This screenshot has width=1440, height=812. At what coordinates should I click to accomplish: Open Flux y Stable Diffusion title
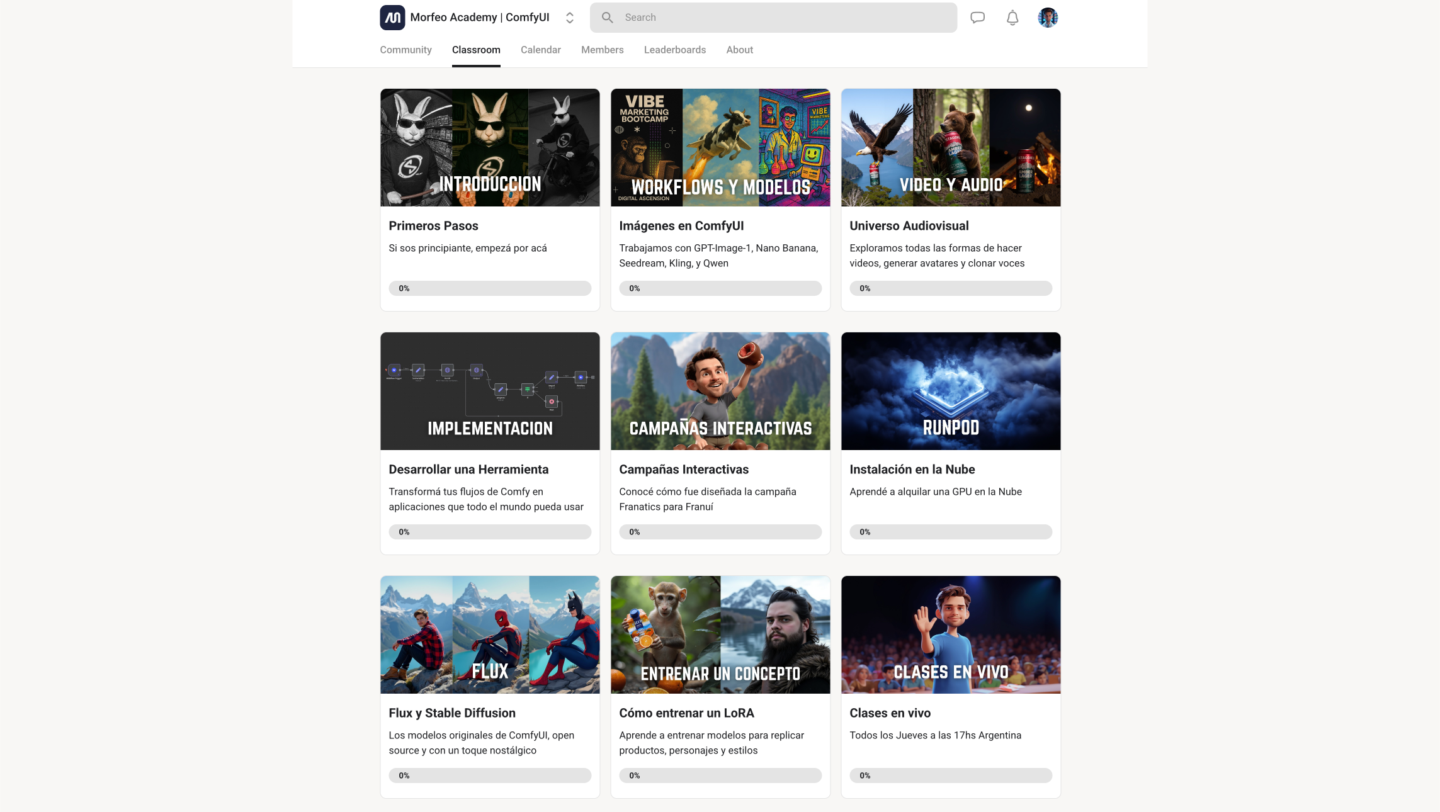pyautogui.click(x=452, y=713)
